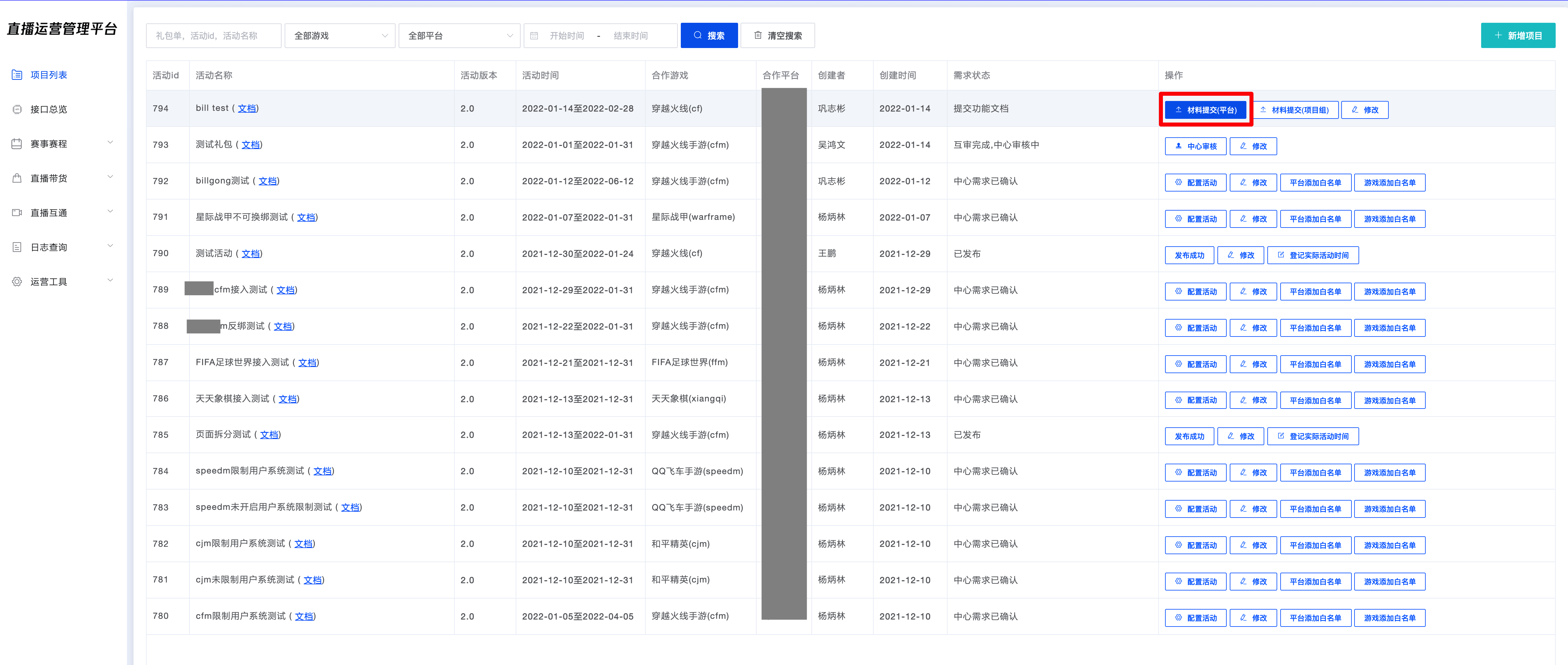Click the 日志查询 document icon
1568x665 pixels.
point(17,247)
